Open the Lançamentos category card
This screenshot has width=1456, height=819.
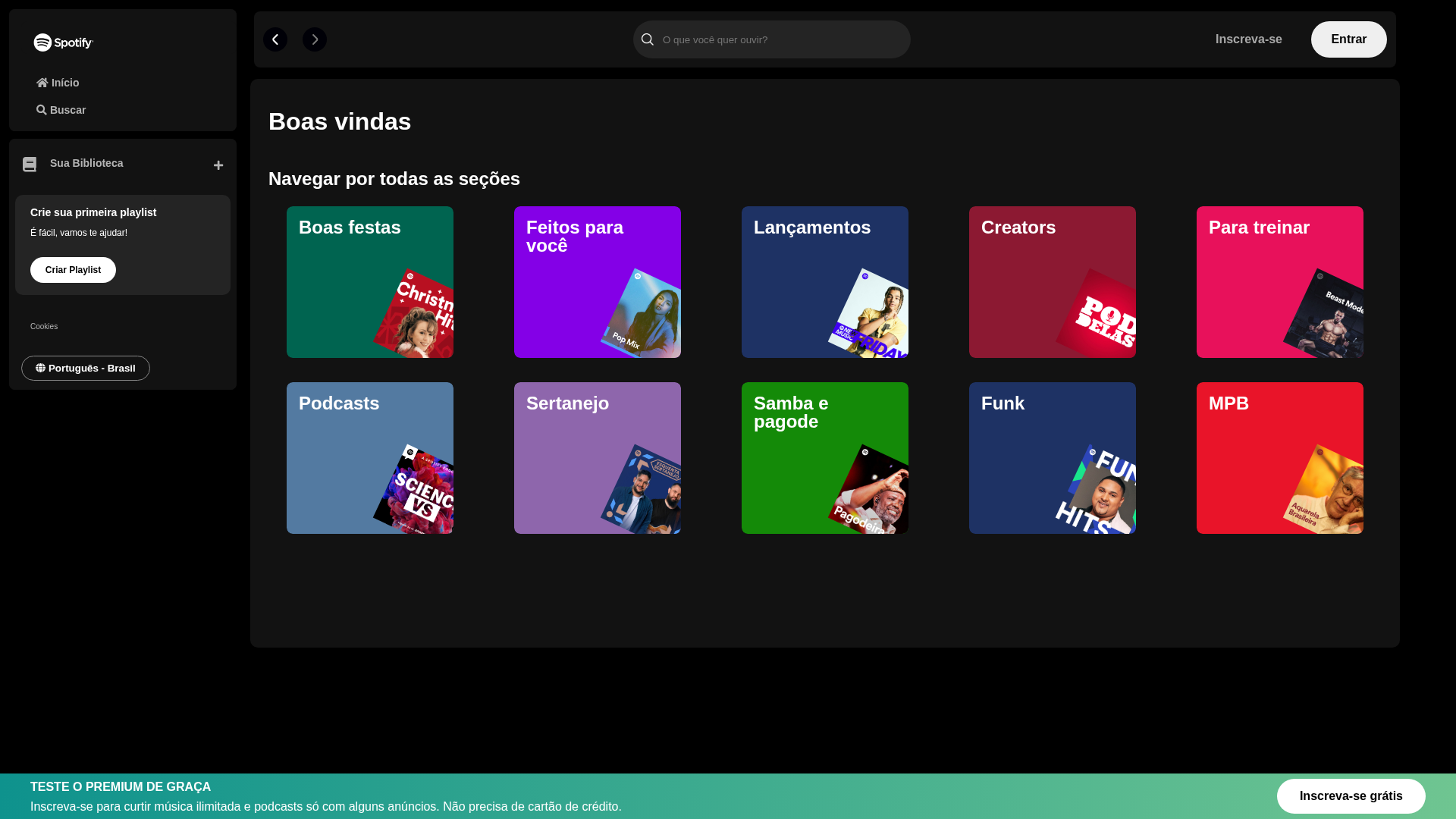coord(825,282)
